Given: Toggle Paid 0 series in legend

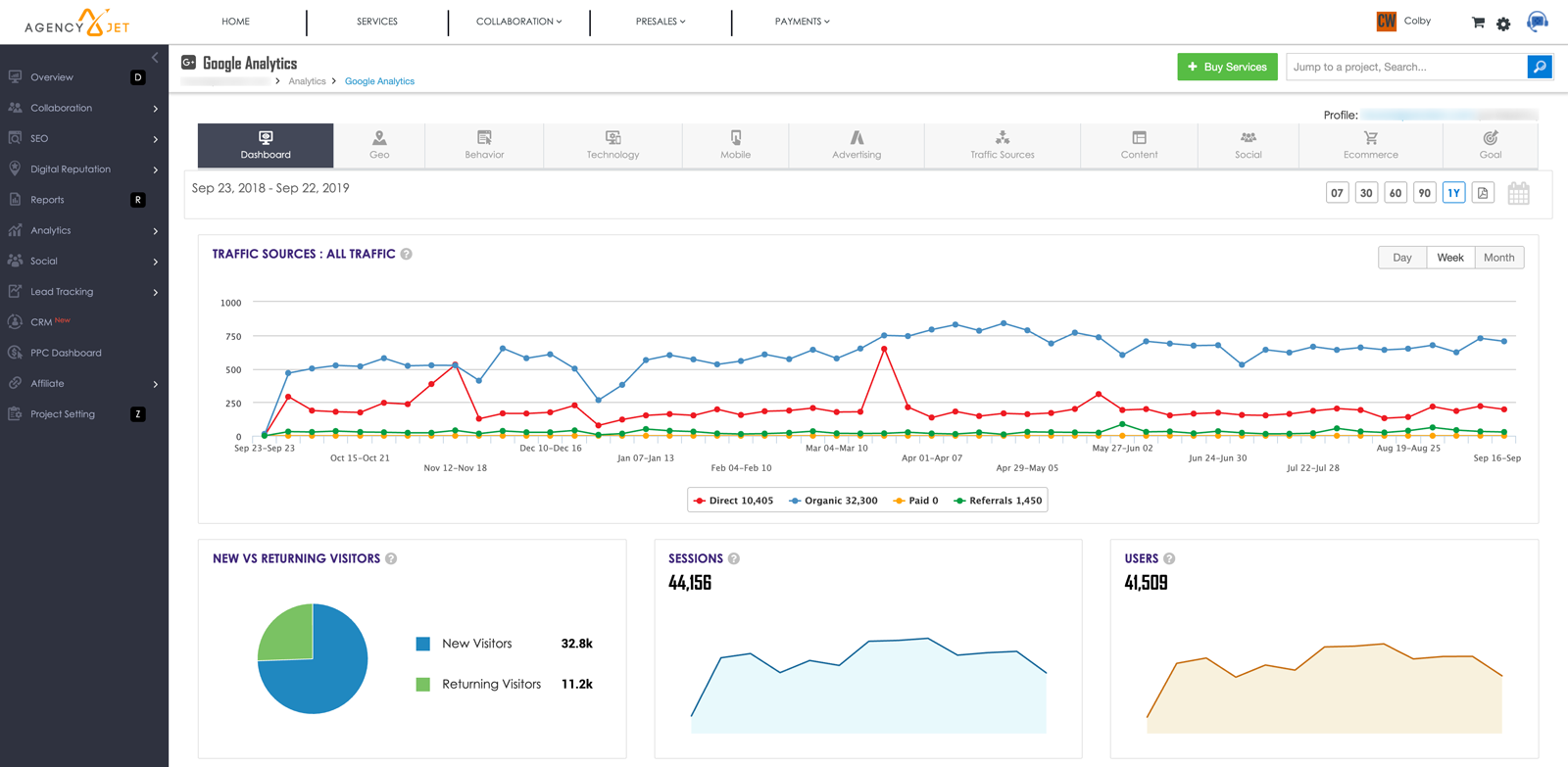Looking at the screenshot, I should click(x=915, y=501).
